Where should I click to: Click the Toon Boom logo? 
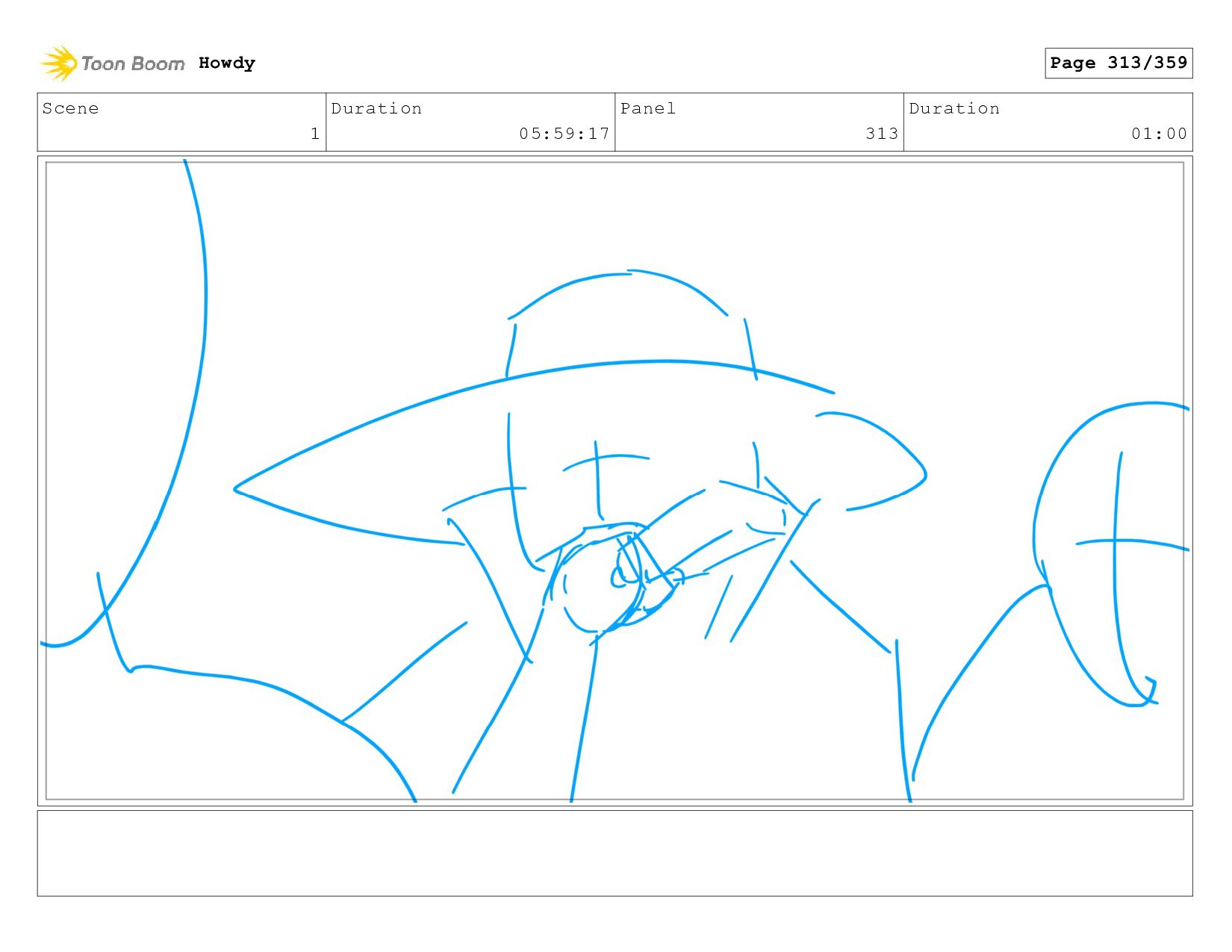112,63
